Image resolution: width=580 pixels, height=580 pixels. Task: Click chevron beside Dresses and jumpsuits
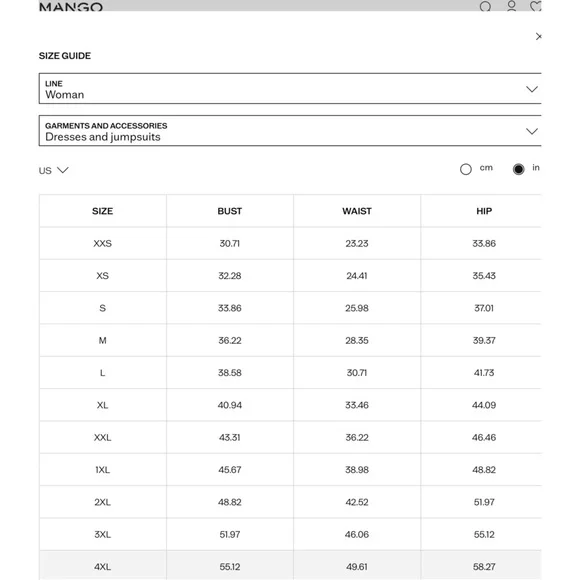click(532, 131)
